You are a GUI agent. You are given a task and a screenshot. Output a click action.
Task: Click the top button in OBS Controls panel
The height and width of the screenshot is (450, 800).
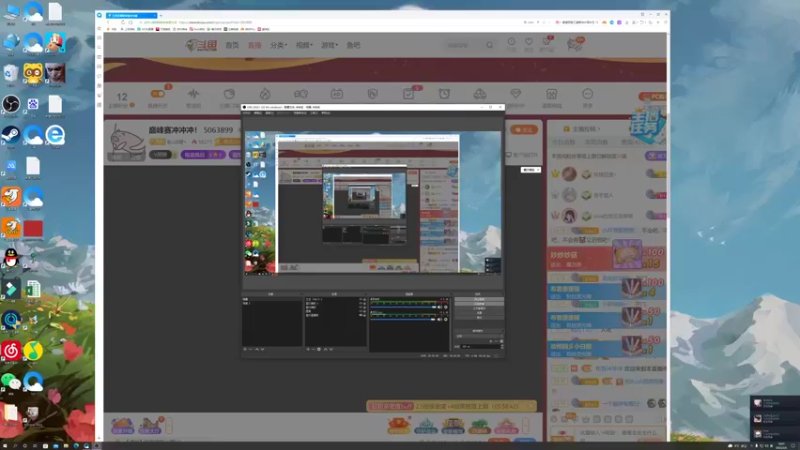[479, 299]
